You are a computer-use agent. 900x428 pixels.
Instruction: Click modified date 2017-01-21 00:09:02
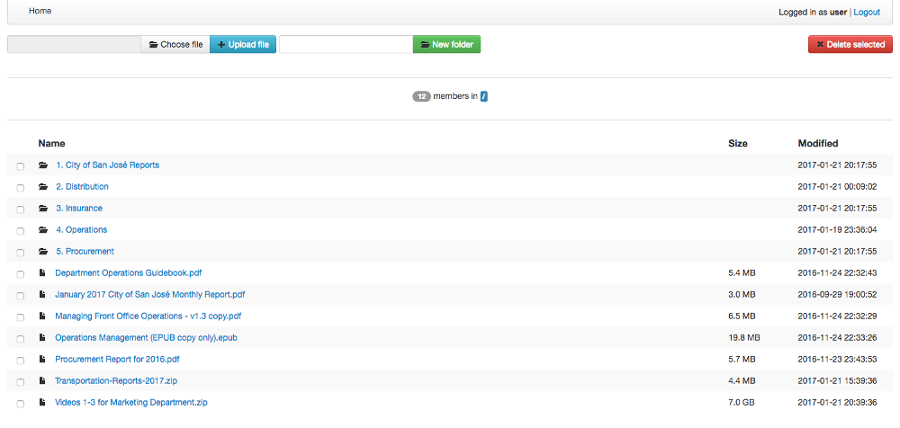pos(837,187)
